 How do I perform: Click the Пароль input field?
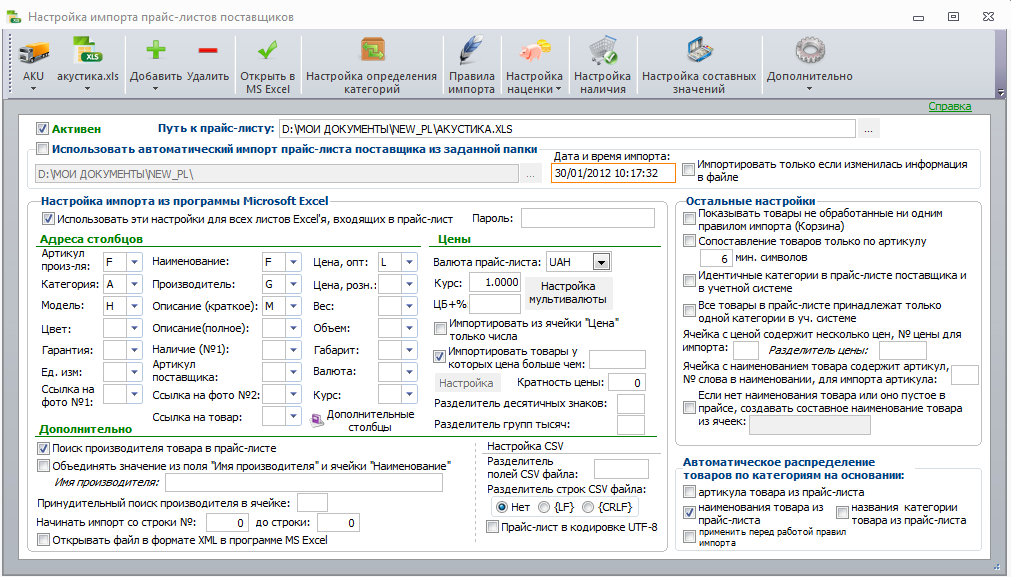click(x=587, y=219)
